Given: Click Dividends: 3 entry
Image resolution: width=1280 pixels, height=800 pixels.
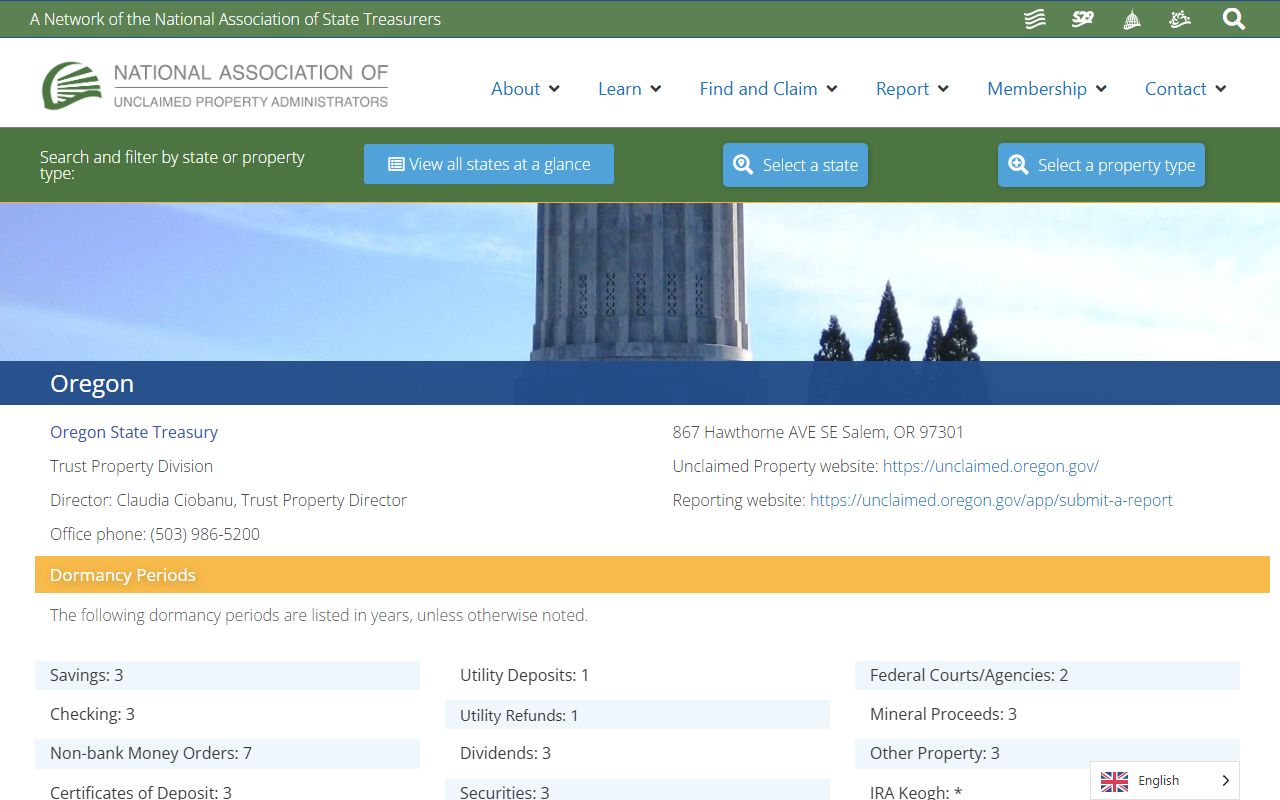Looking at the screenshot, I should (637, 753).
